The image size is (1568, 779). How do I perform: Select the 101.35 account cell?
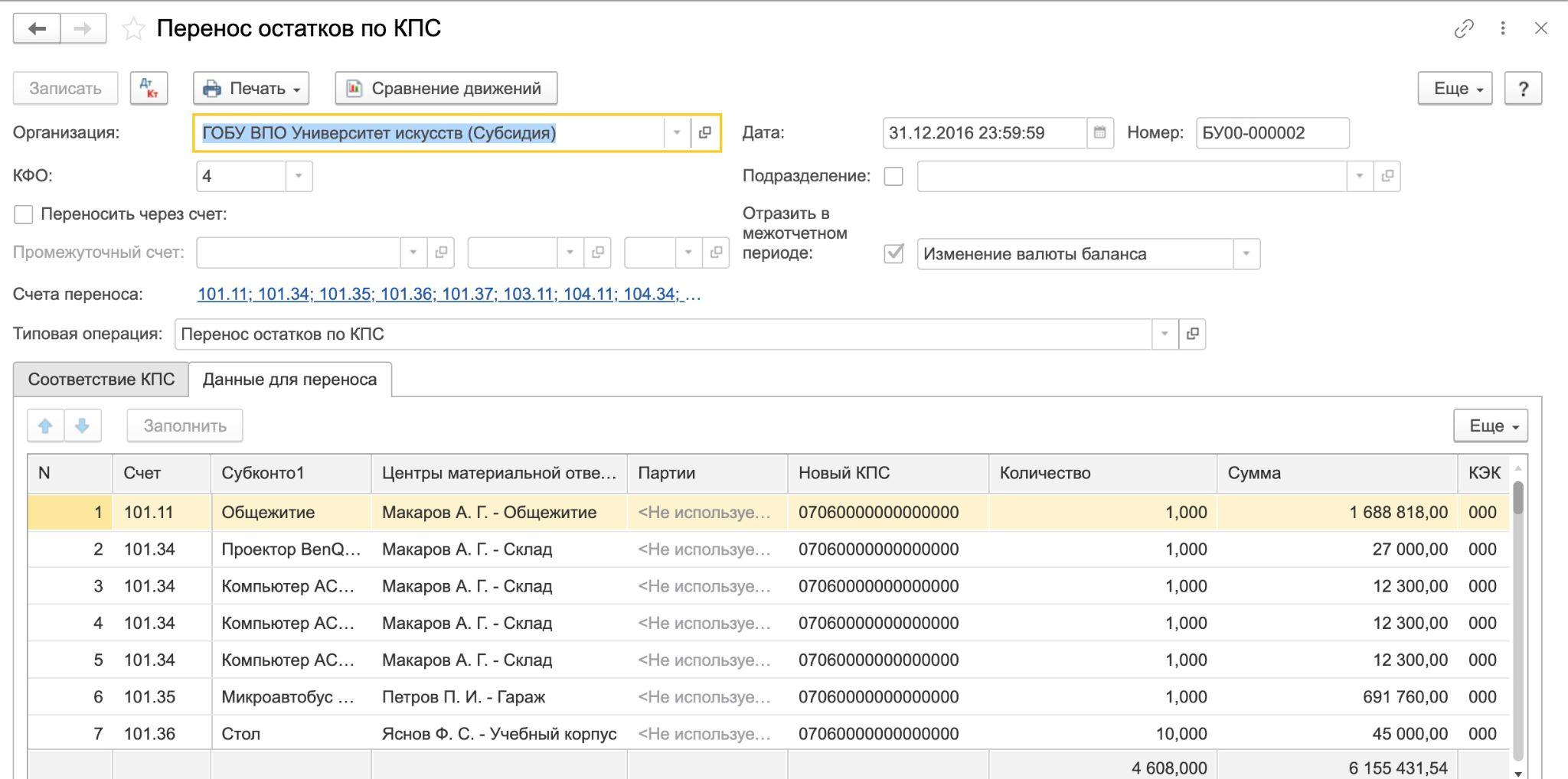(162, 697)
